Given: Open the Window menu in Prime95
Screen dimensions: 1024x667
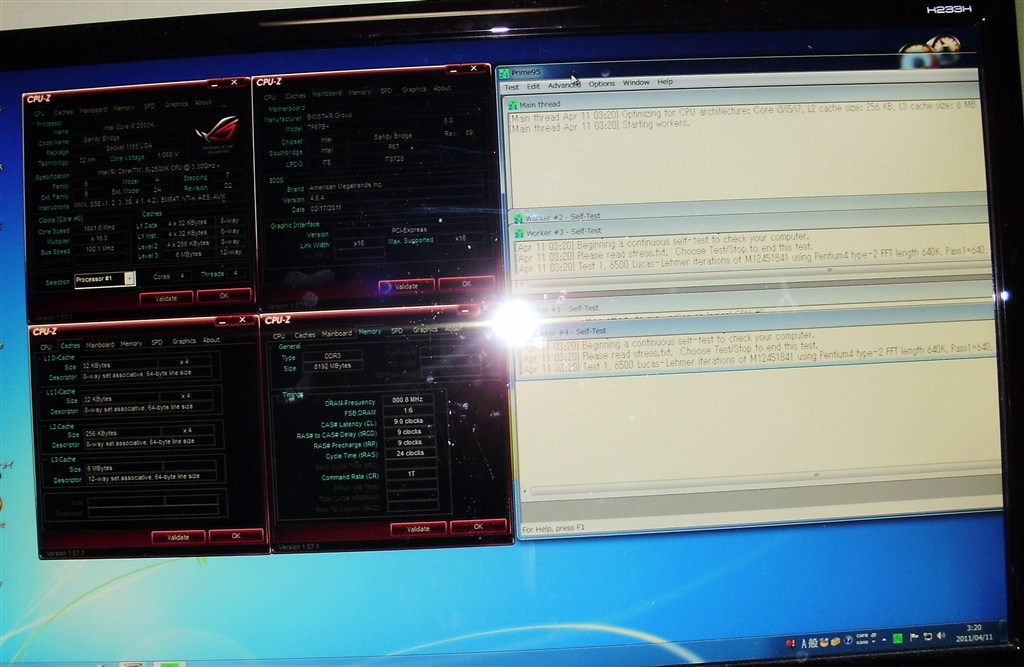Looking at the screenshot, I should point(635,82).
